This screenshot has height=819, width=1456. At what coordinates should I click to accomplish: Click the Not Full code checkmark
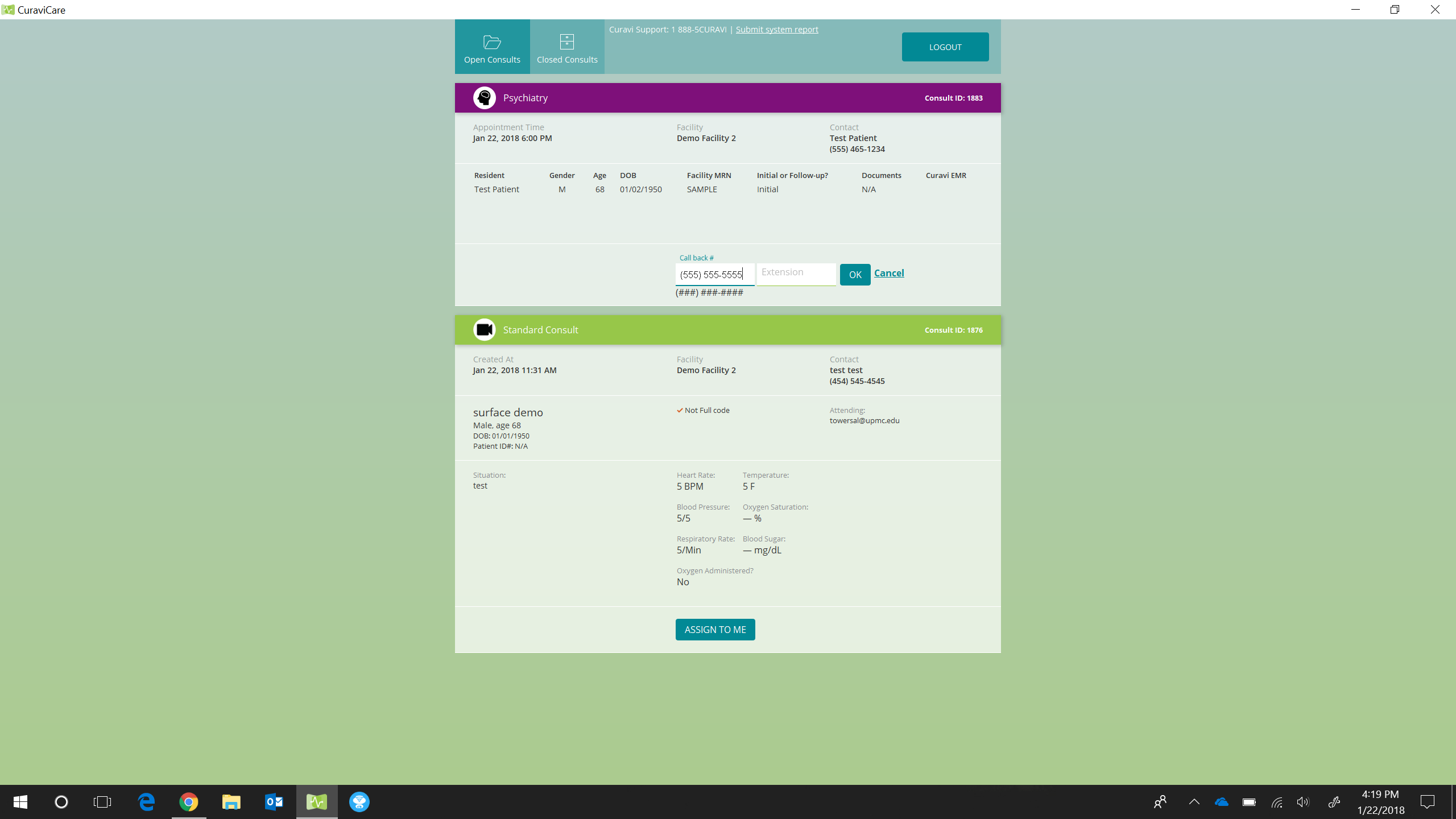click(x=680, y=411)
